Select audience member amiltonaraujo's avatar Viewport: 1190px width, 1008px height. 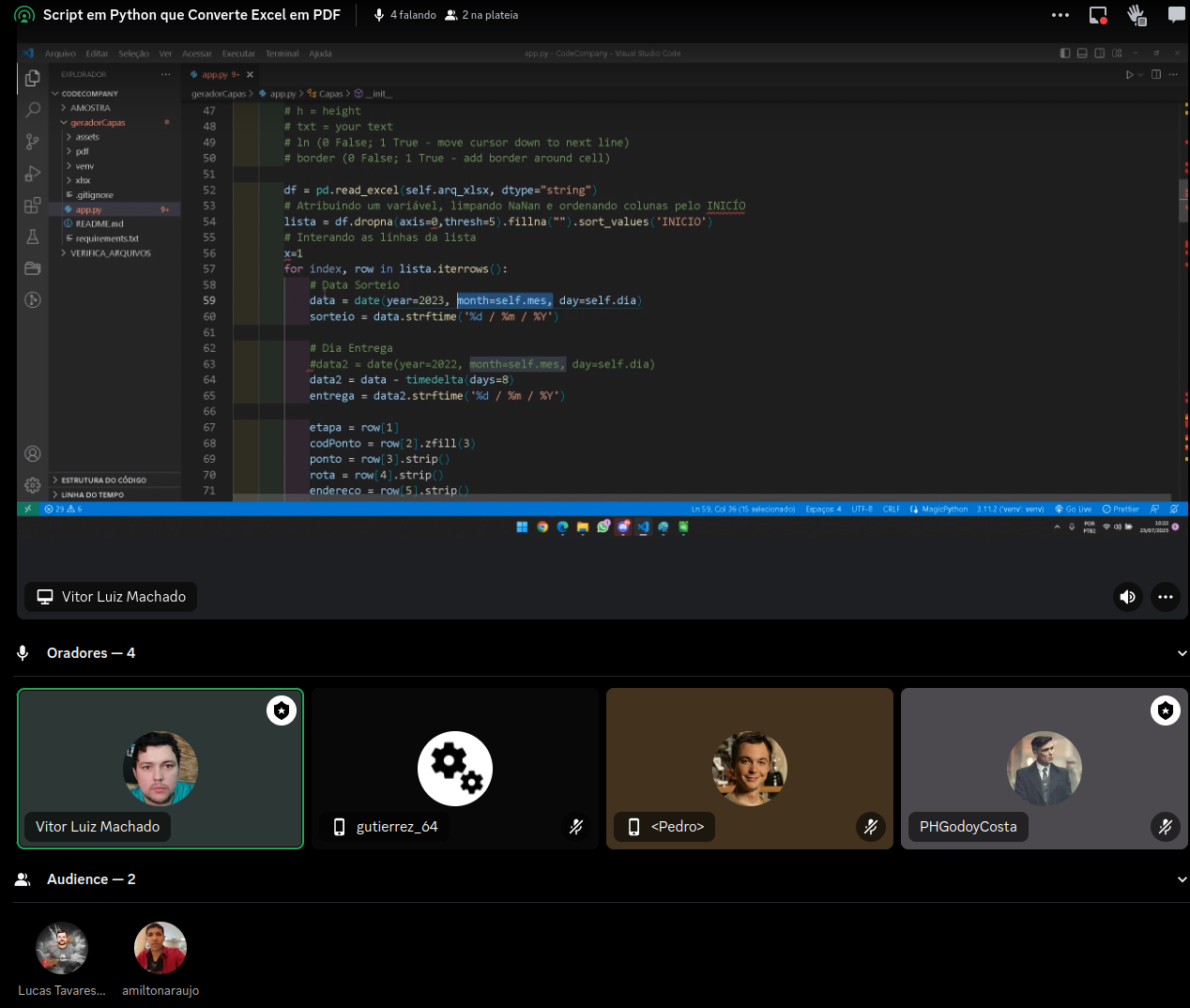pos(160,948)
